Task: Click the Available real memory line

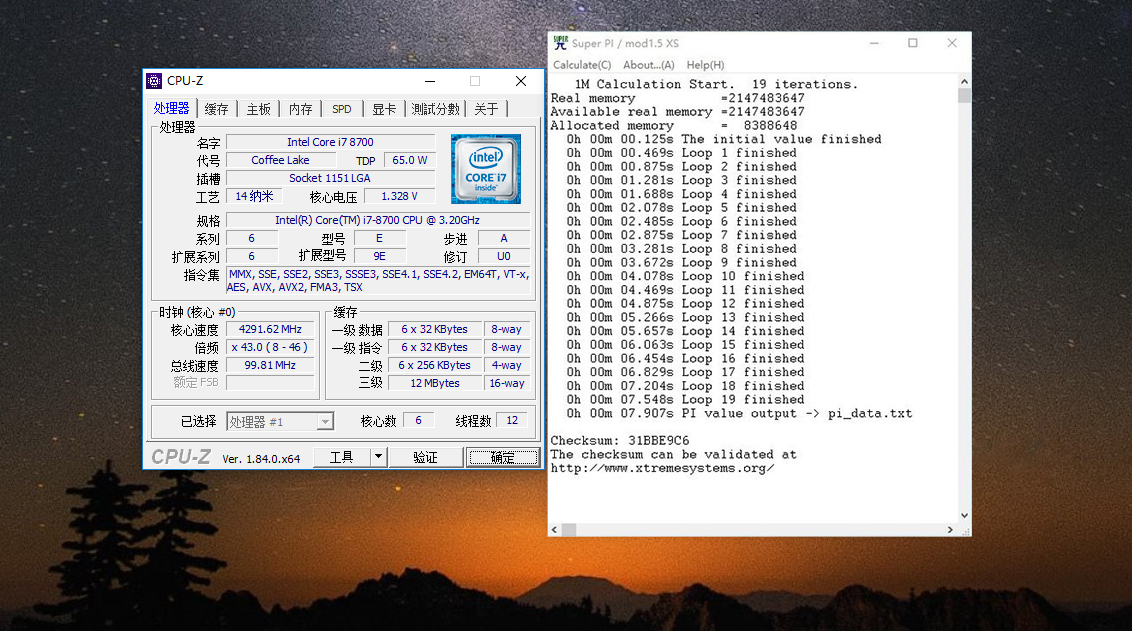Action: 678,112
